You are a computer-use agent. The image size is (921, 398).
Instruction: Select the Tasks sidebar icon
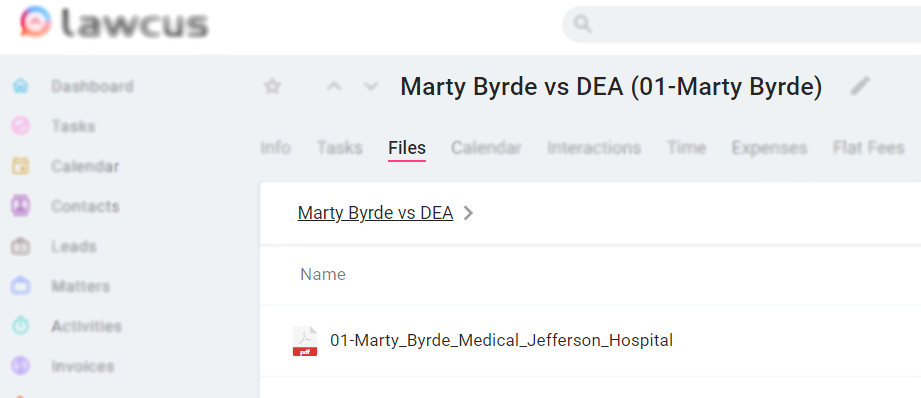pos(21,126)
